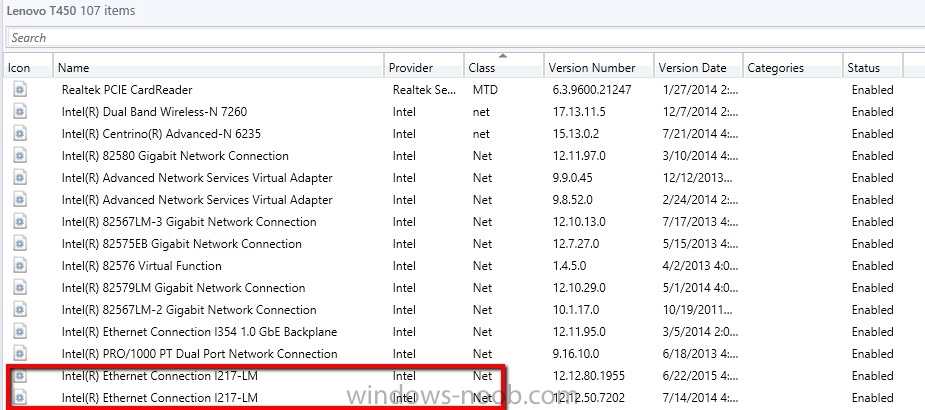The height and width of the screenshot is (410, 925).
Task: Click version number 10.1.17.0
Action: coord(576,310)
